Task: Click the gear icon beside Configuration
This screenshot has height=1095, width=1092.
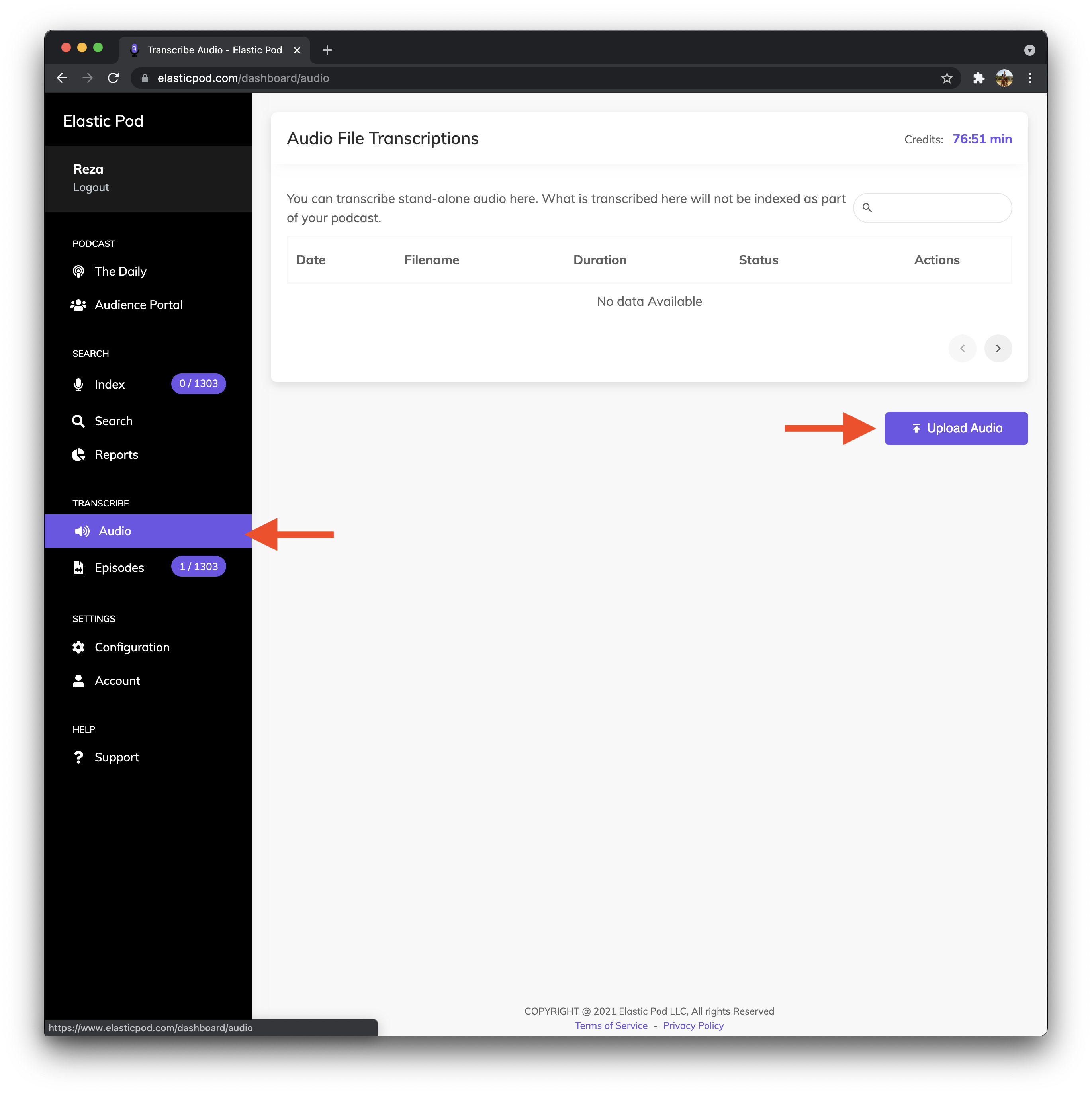Action: pyautogui.click(x=79, y=647)
